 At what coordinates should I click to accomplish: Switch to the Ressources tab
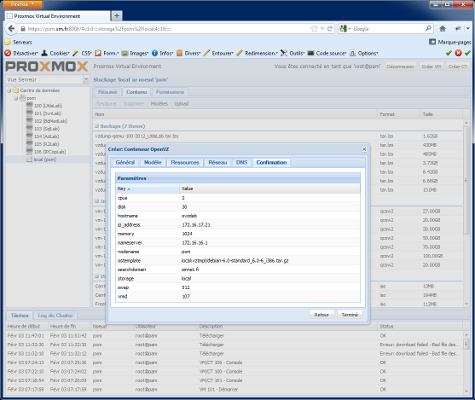(x=185, y=162)
